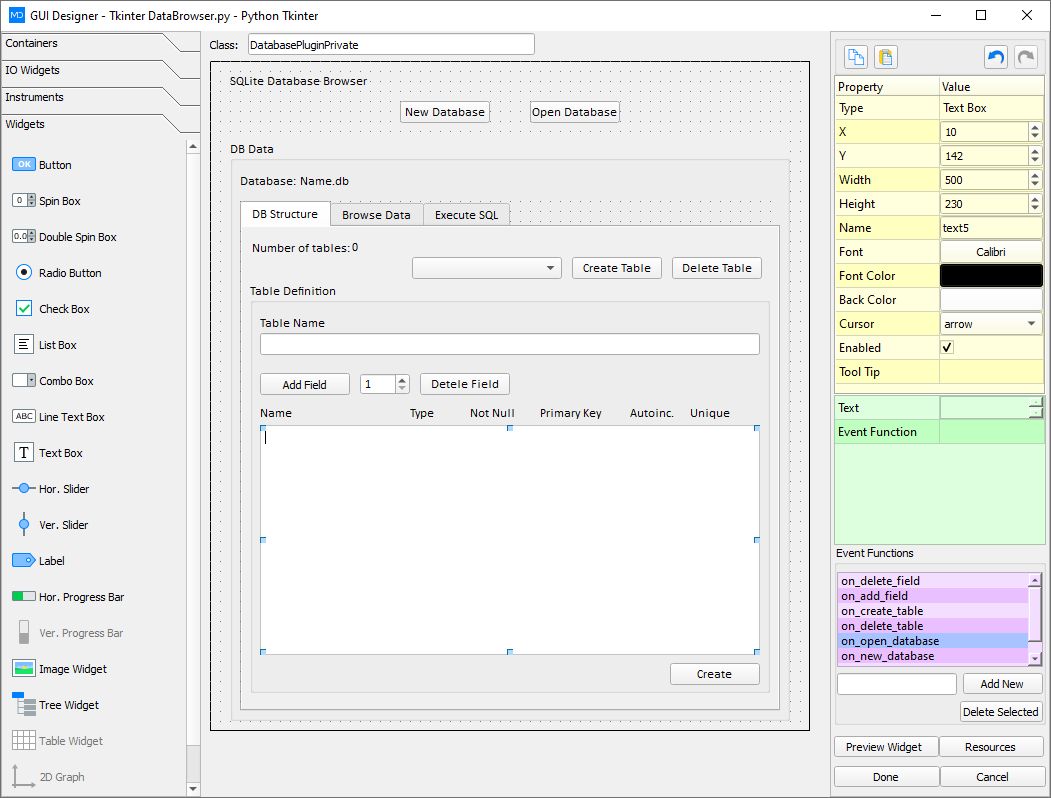Select the Line Text Box widget icon
This screenshot has height=798, width=1051.
tap(23, 416)
